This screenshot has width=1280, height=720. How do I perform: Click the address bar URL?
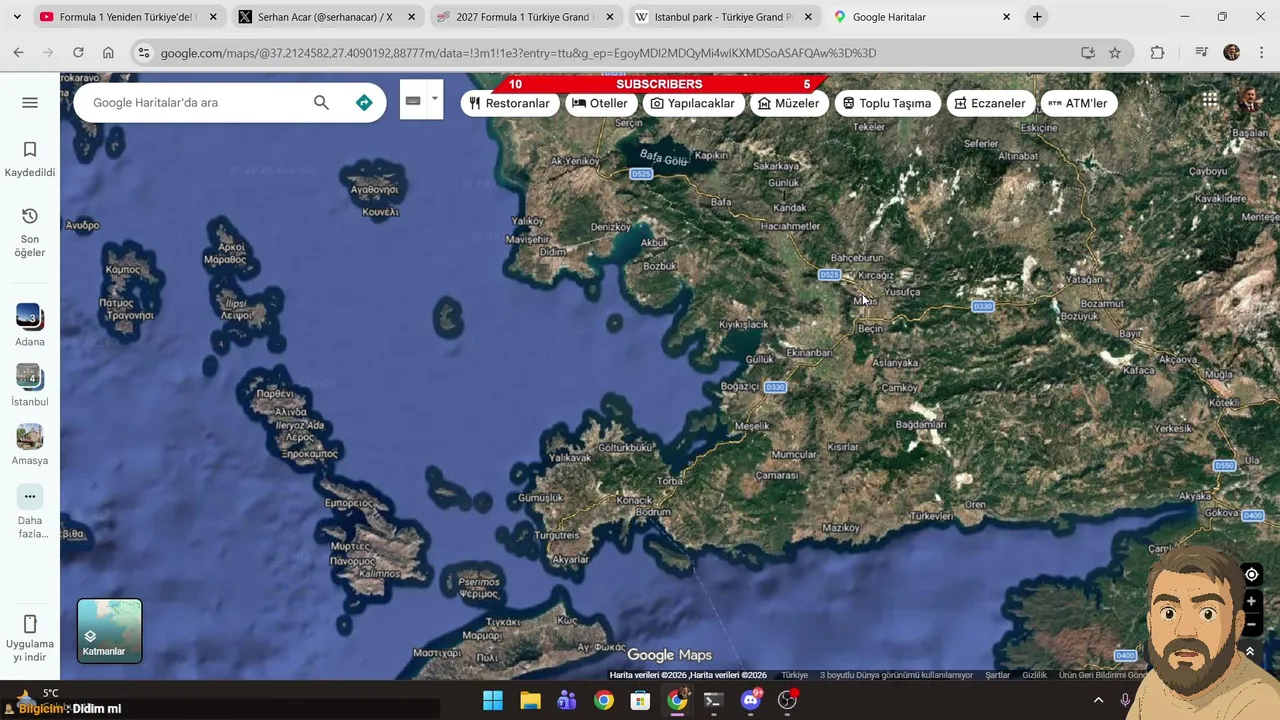518,53
